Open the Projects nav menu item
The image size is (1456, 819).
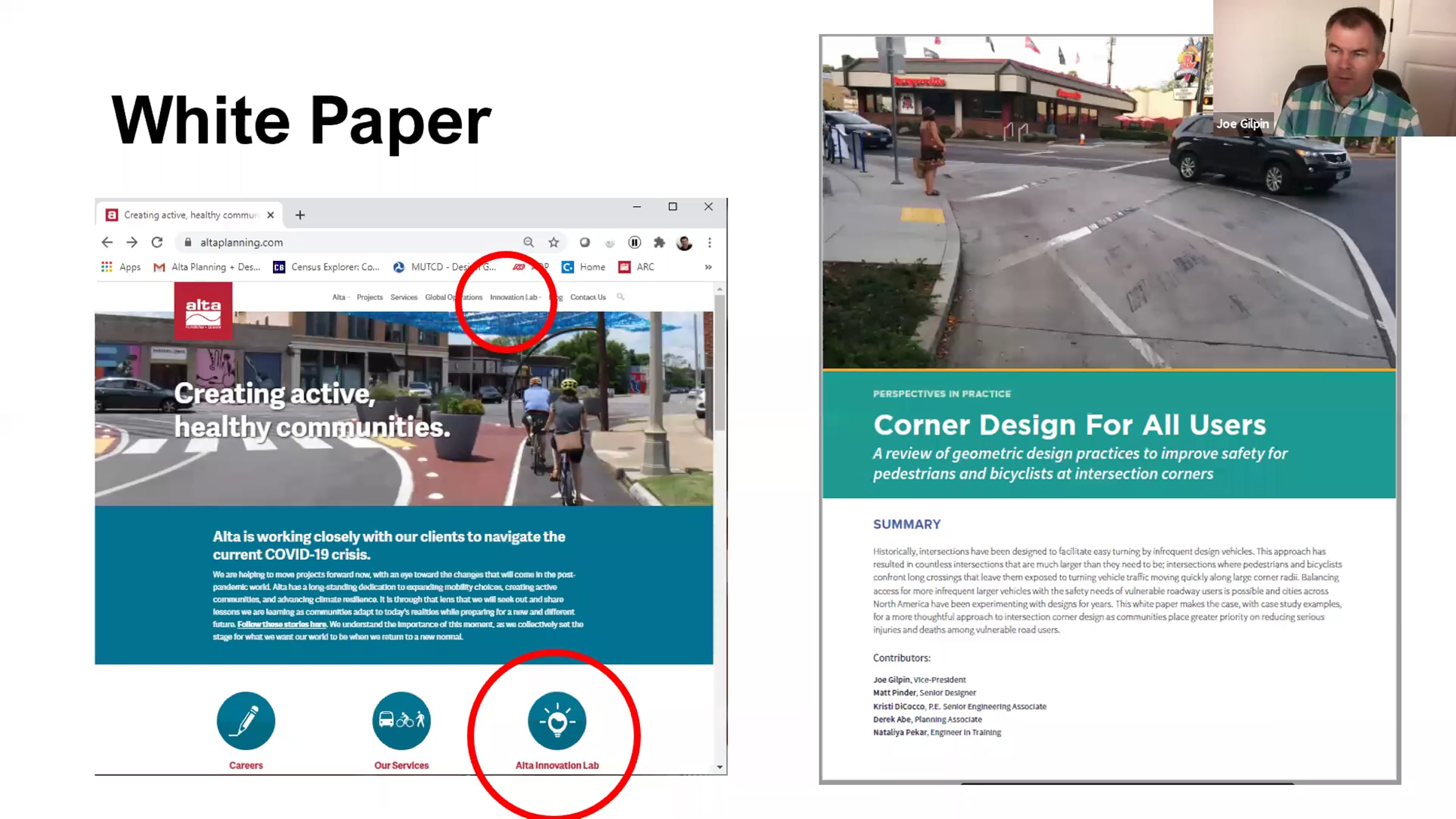[x=369, y=297]
